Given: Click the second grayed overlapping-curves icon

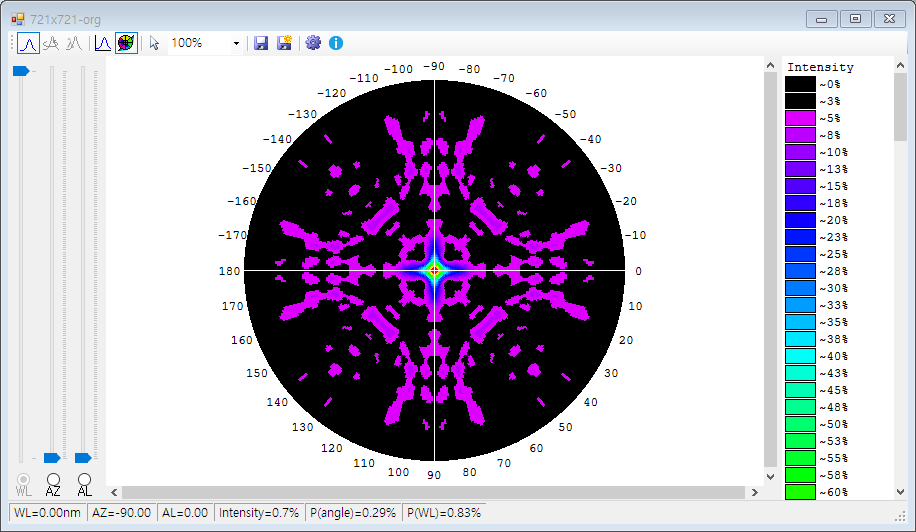Looking at the screenshot, I should pyautogui.click(x=51, y=43).
